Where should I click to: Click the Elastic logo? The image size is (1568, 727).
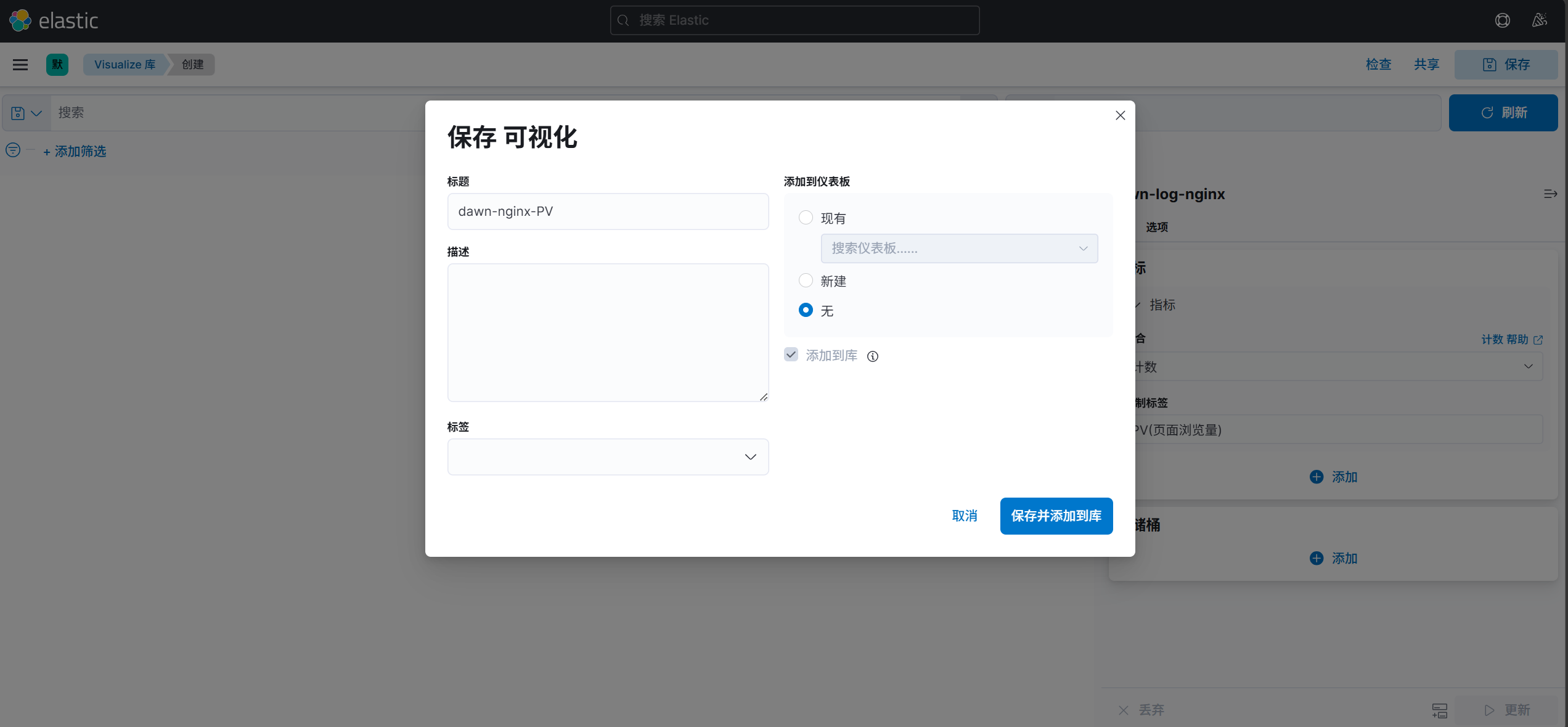54,20
